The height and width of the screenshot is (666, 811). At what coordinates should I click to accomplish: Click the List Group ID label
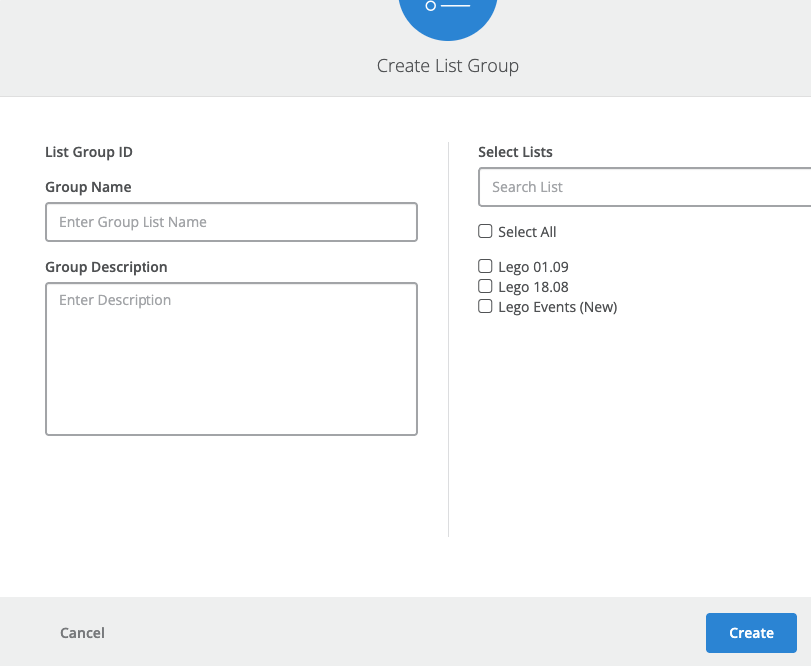[89, 152]
